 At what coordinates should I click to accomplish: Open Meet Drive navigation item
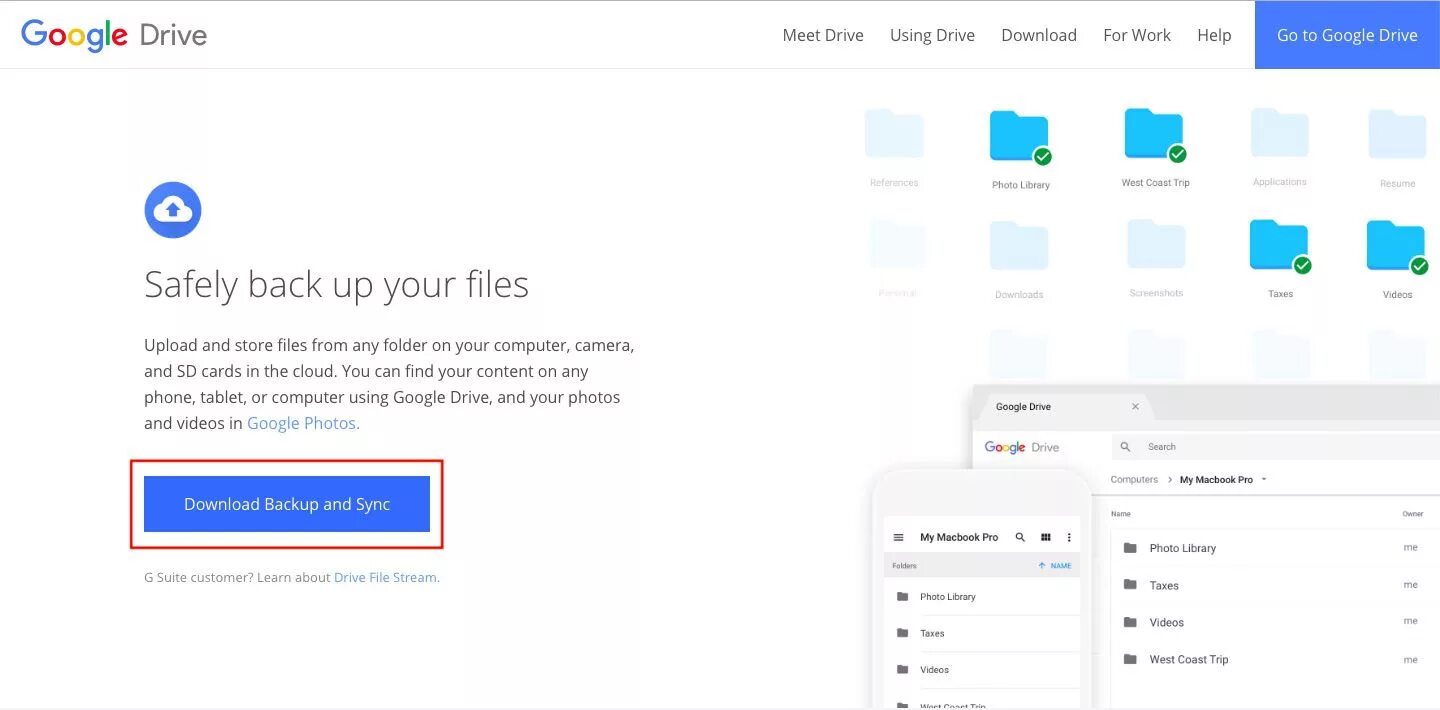(x=823, y=35)
